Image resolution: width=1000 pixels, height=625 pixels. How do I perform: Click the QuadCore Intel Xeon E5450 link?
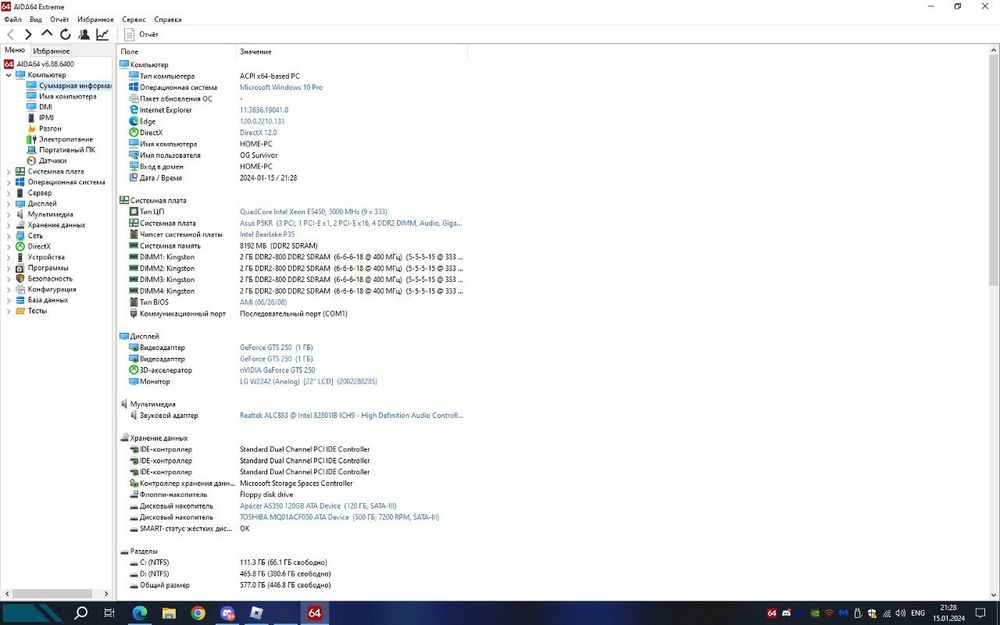[x=313, y=212]
